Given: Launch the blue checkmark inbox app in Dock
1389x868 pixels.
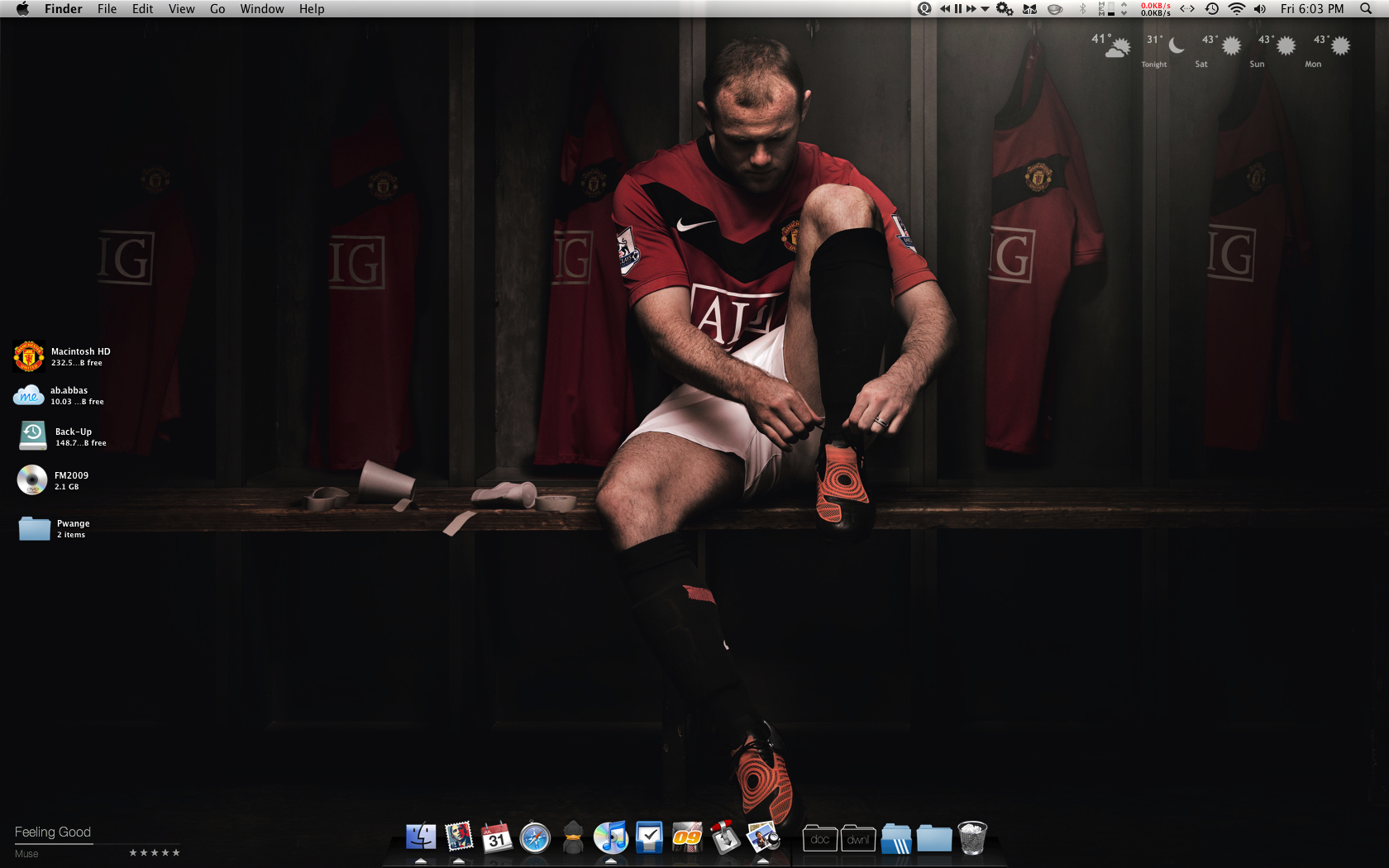Looking at the screenshot, I should 649,837.
